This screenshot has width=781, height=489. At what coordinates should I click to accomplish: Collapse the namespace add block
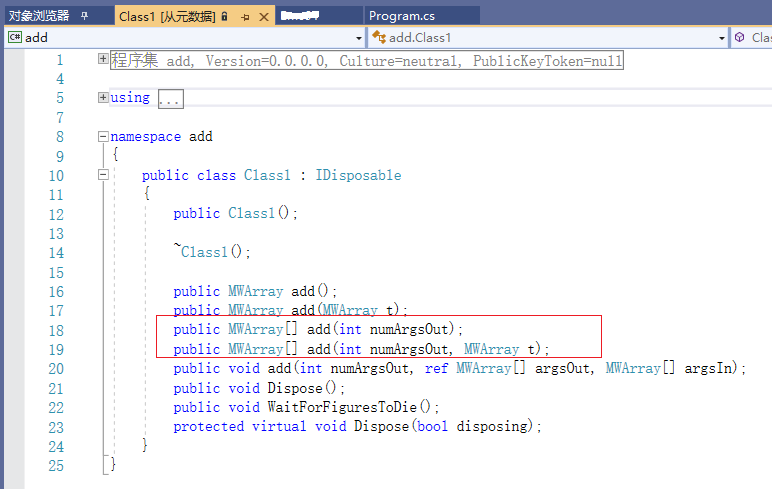(103, 136)
